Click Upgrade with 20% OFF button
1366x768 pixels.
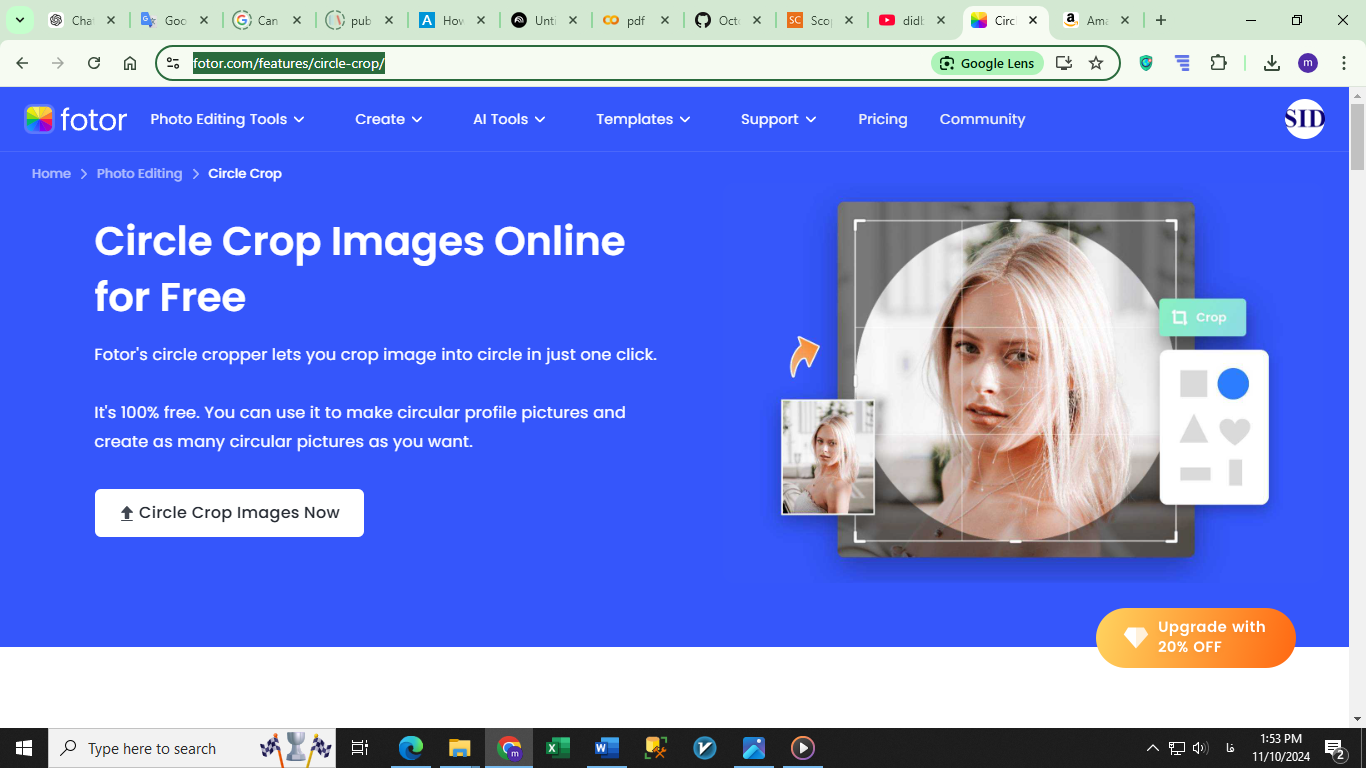point(1195,637)
